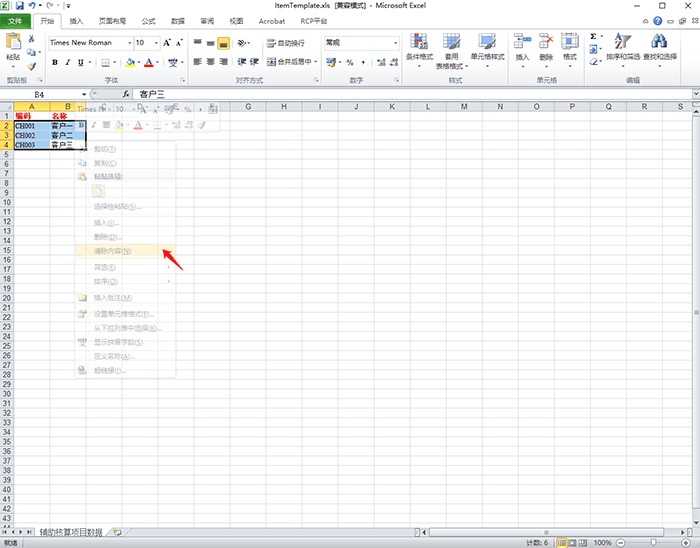This screenshot has height=548, width=700.
Task: Select the Format Painter brush icon
Action: [x=31, y=66]
